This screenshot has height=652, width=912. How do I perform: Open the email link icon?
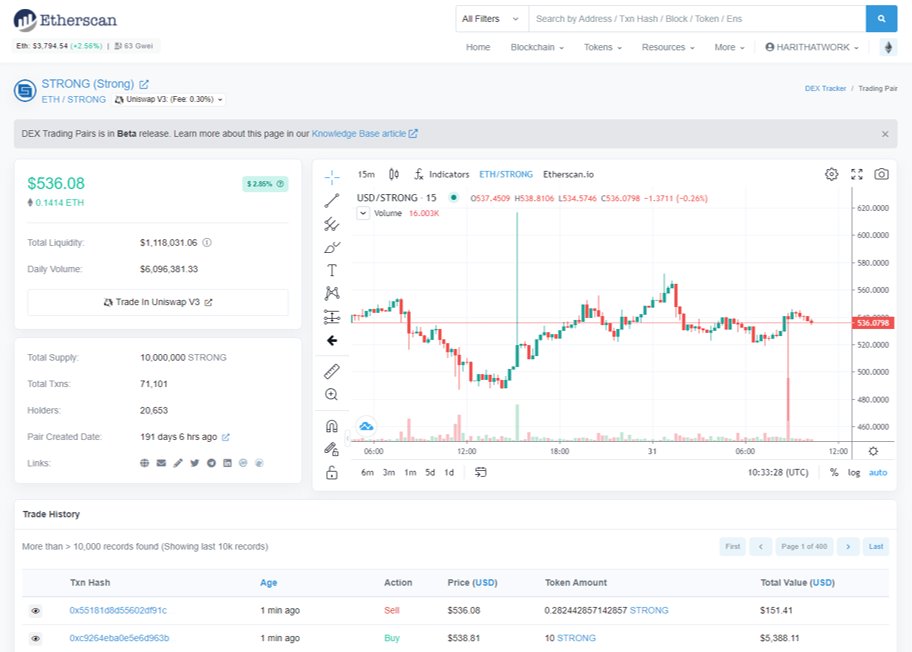(x=161, y=463)
